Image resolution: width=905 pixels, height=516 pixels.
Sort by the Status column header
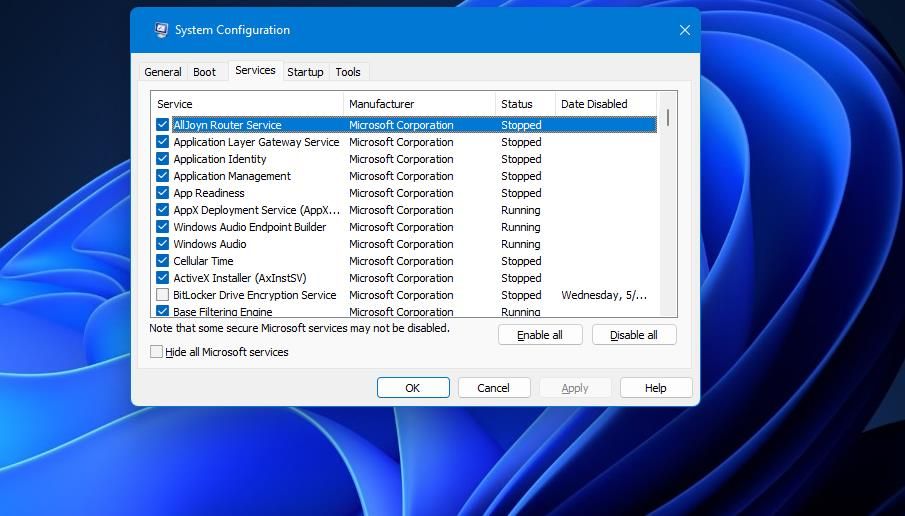click(x=525, y=104)
